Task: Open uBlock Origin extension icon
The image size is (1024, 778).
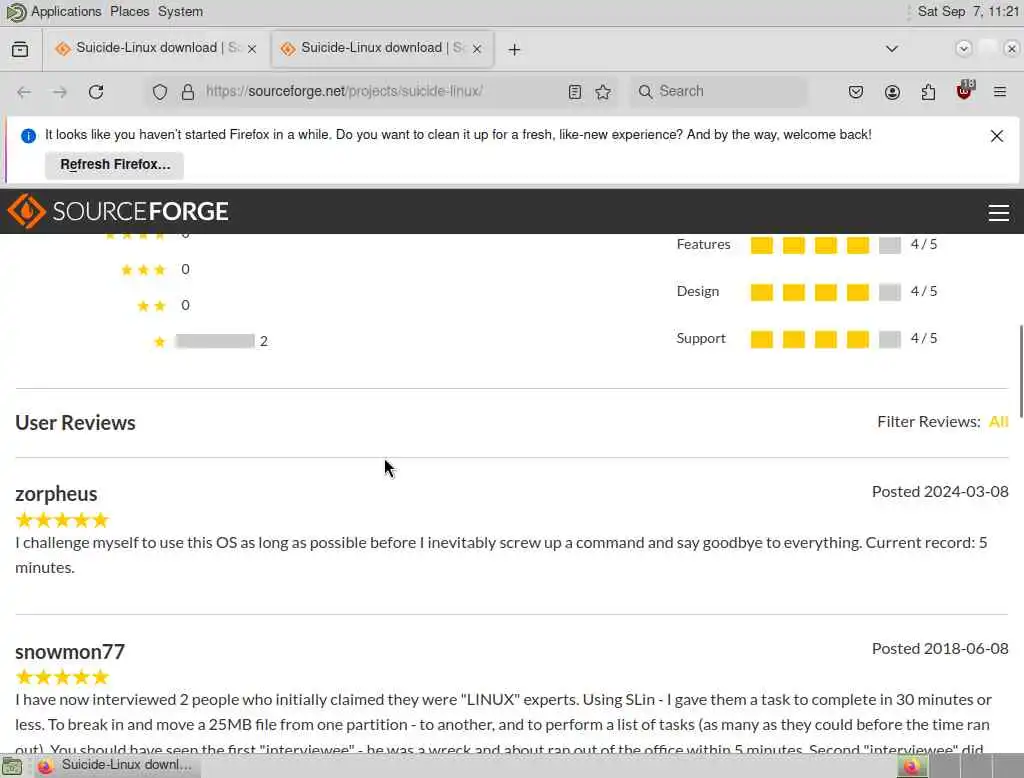Action: 965,91
